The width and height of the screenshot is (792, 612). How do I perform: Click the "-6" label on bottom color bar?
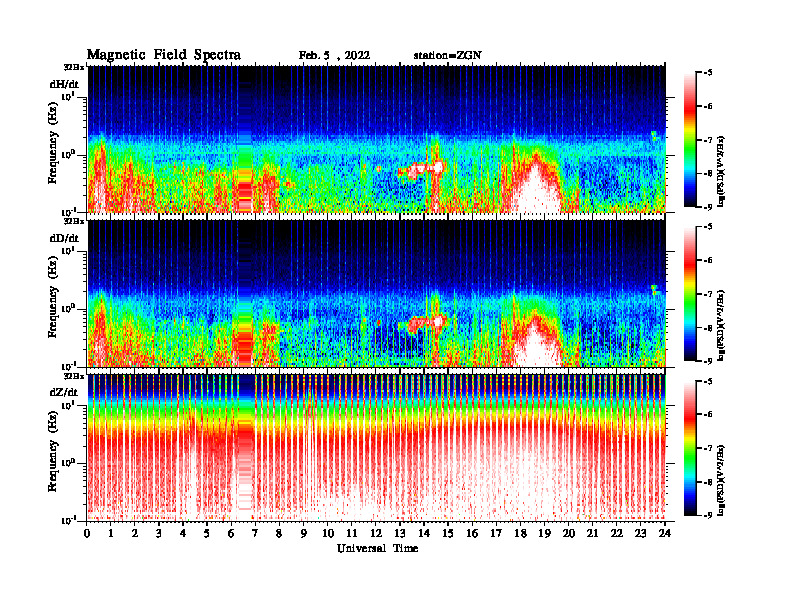pos(708,415)
